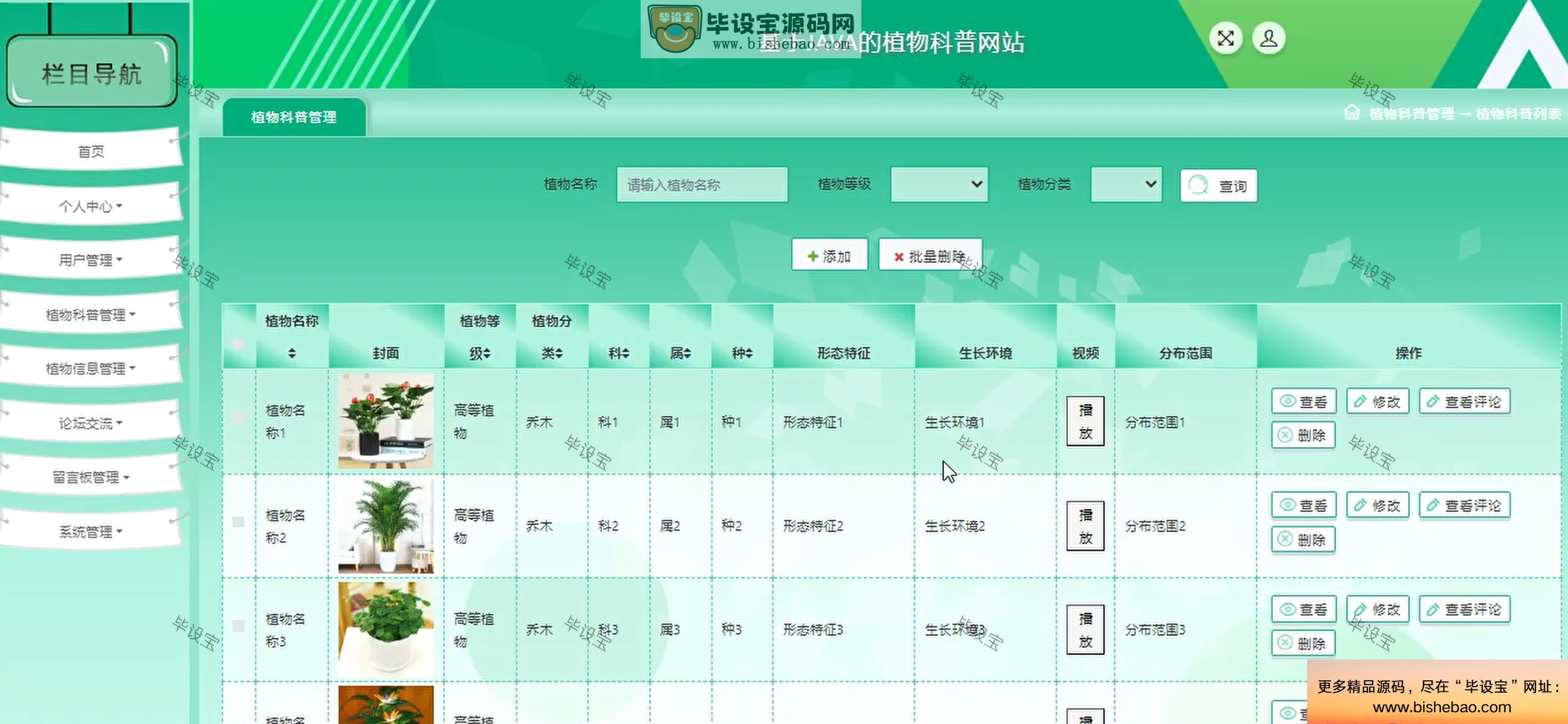
Task: Sort by 科 column arrows
Action: tap(626, 354)
